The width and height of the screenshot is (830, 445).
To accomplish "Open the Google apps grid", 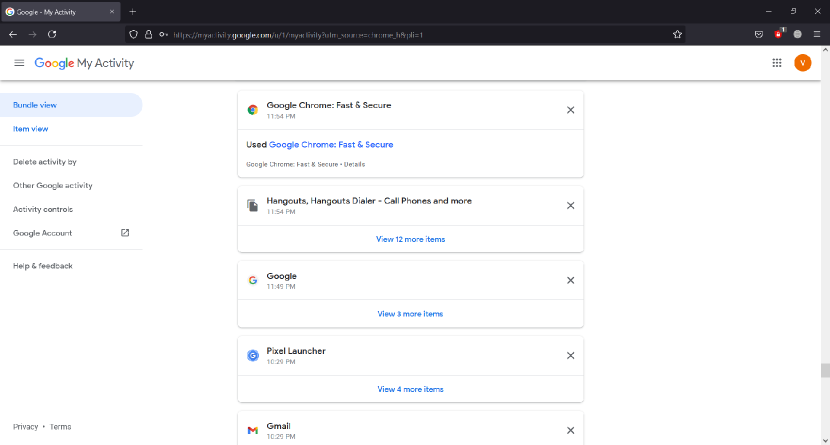I will click(777, 63).
